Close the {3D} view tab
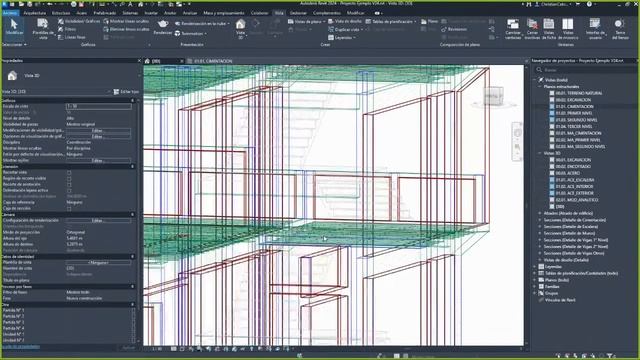 [x=182, y=61]
